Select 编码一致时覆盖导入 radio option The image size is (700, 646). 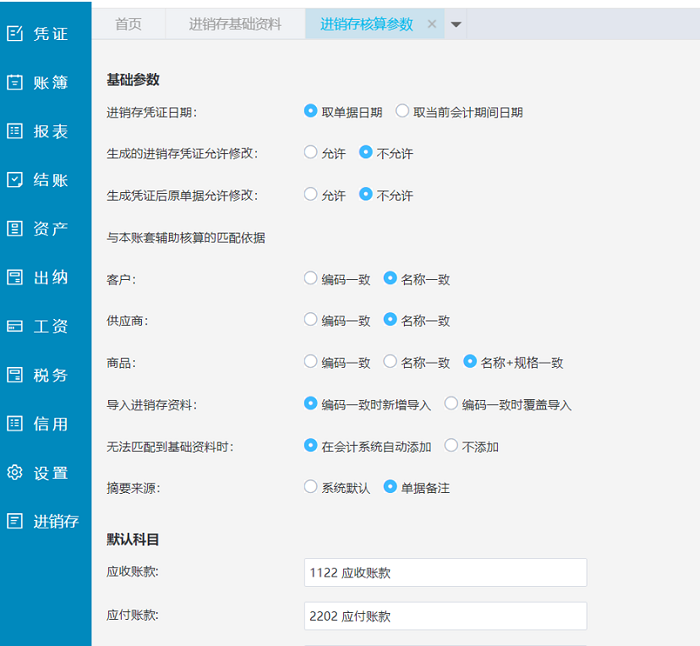click(452, 404)
